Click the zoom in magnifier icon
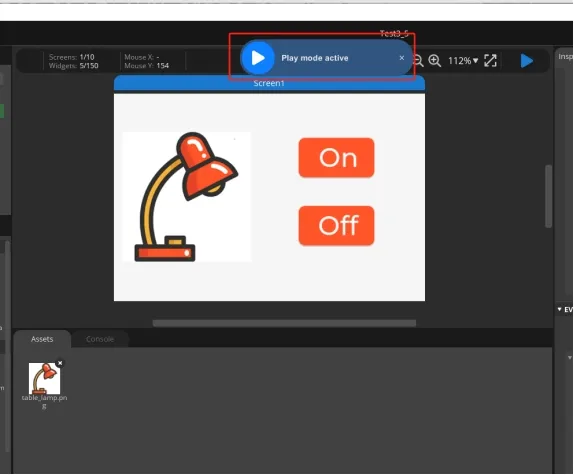This screenshot has height=475, width=574. tap(435, 61)
